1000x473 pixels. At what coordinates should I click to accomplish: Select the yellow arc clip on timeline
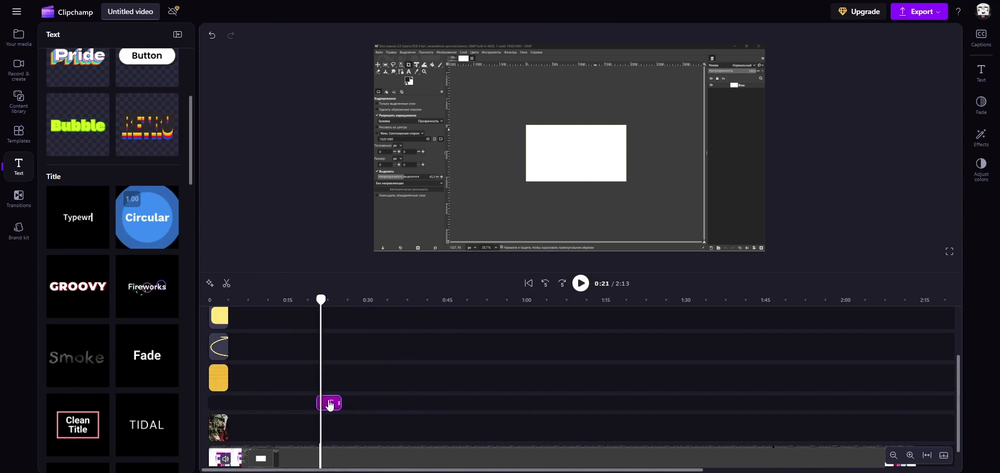click(x=219, y=347)
